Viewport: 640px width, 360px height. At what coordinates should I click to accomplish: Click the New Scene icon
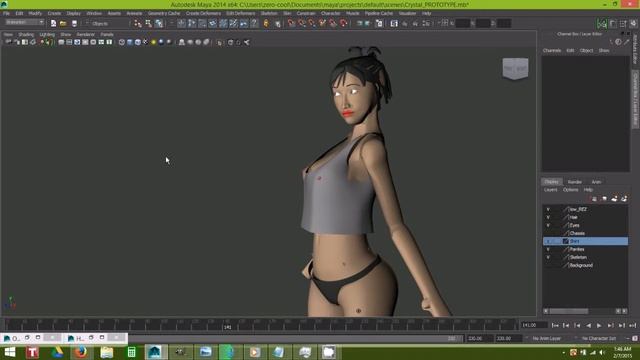click(53, 24)
